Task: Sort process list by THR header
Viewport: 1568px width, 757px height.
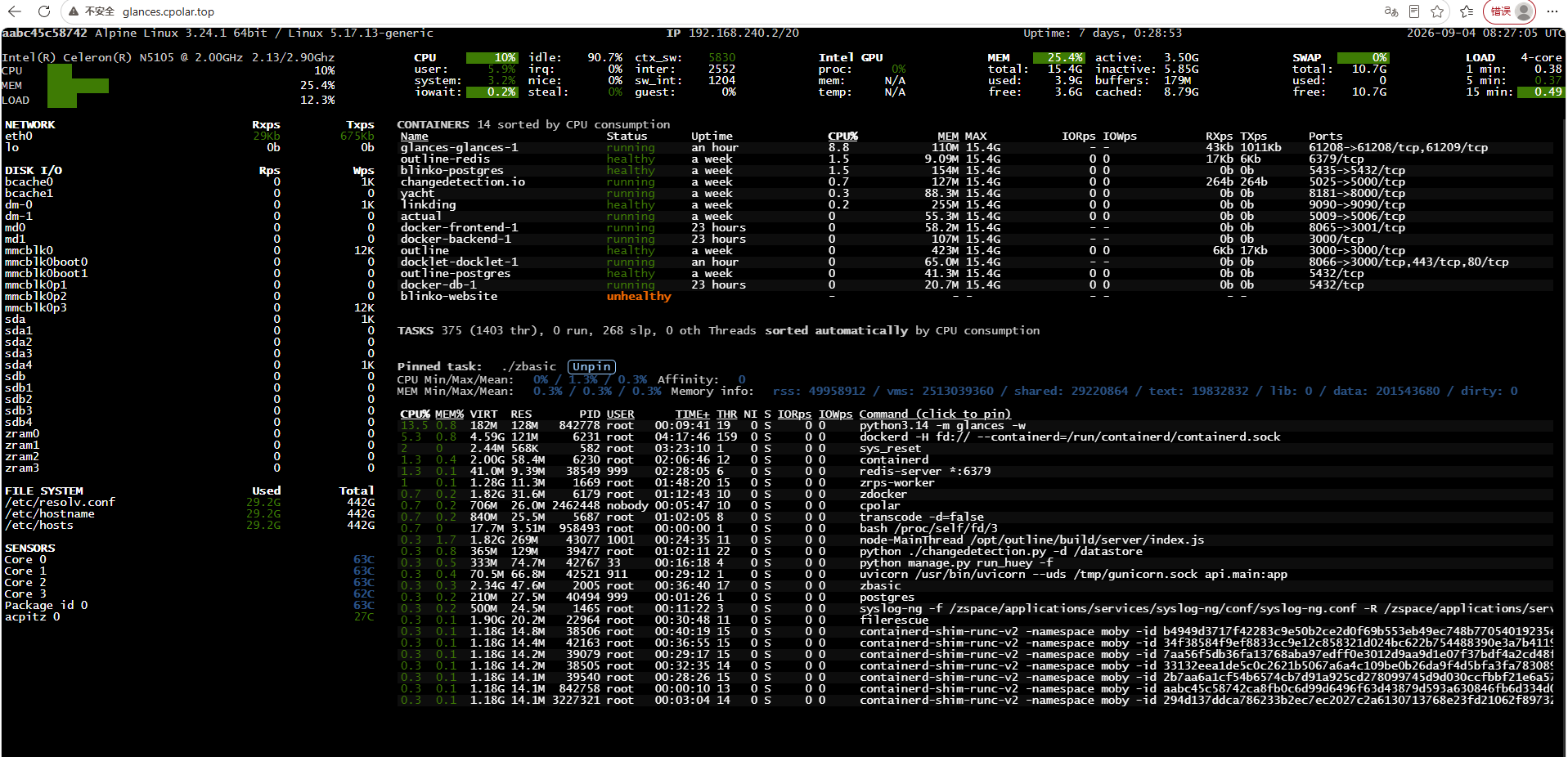Action: 726,414
